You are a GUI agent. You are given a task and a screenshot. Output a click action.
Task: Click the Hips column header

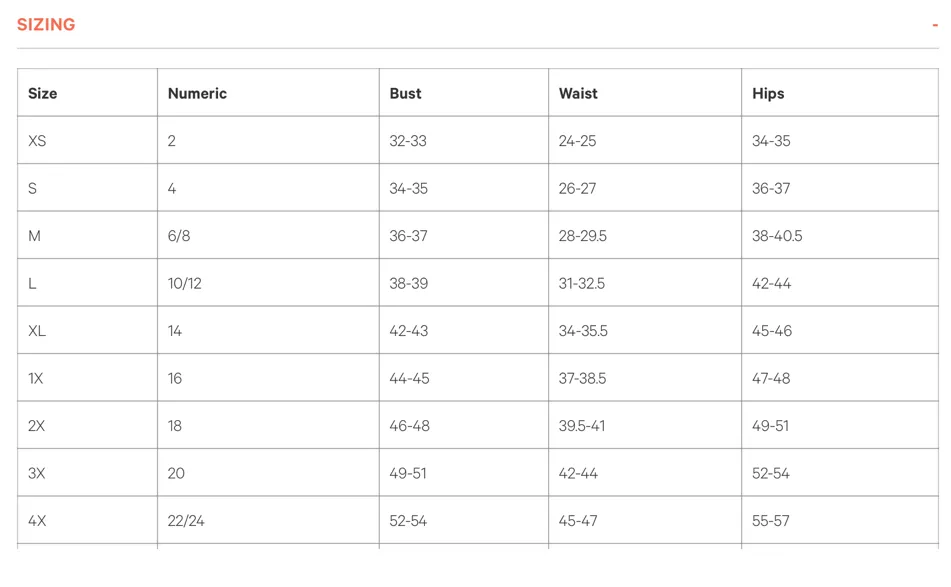click(768, 93)
